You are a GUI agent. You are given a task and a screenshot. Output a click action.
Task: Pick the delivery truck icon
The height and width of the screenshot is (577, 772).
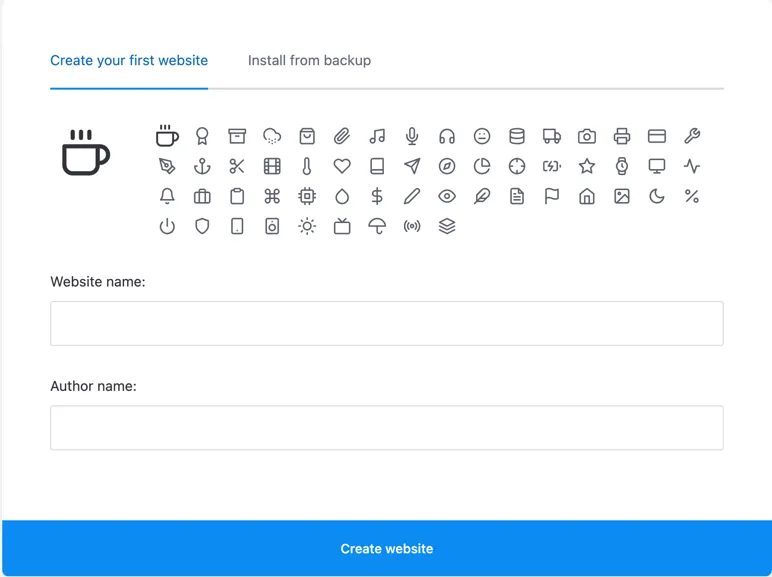pyautogui.click(x=552, y=136)
